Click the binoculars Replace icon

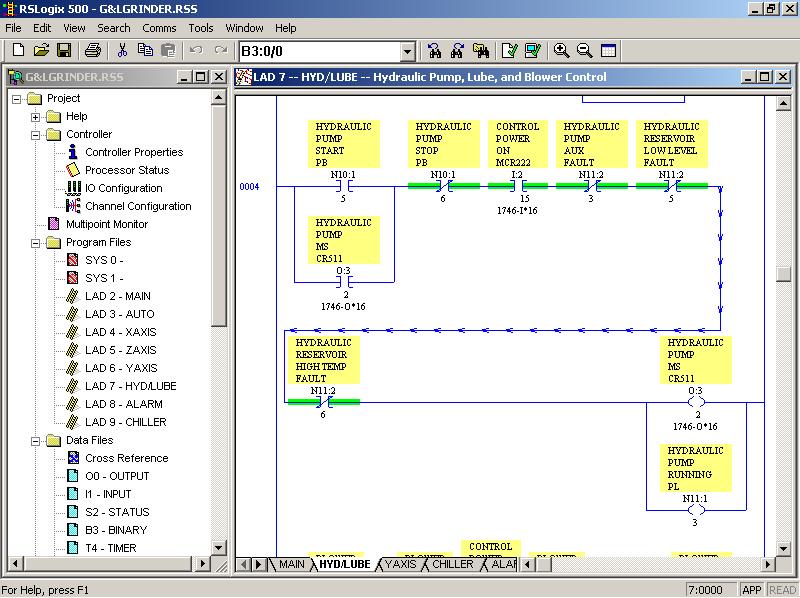tap(481, 50)
